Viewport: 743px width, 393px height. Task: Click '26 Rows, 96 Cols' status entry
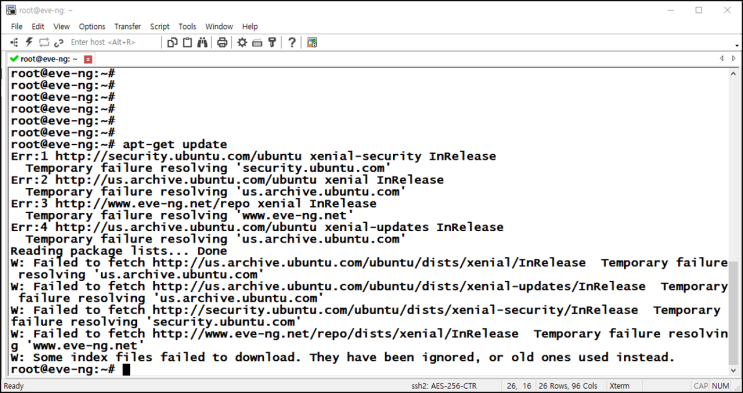568,386
